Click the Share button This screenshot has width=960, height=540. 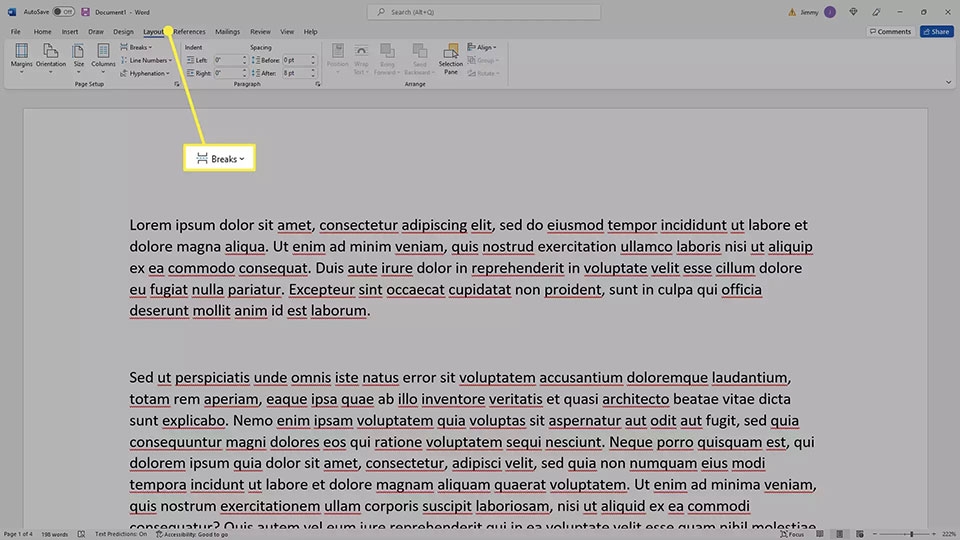pyautogui.click(x=936, y=31)
